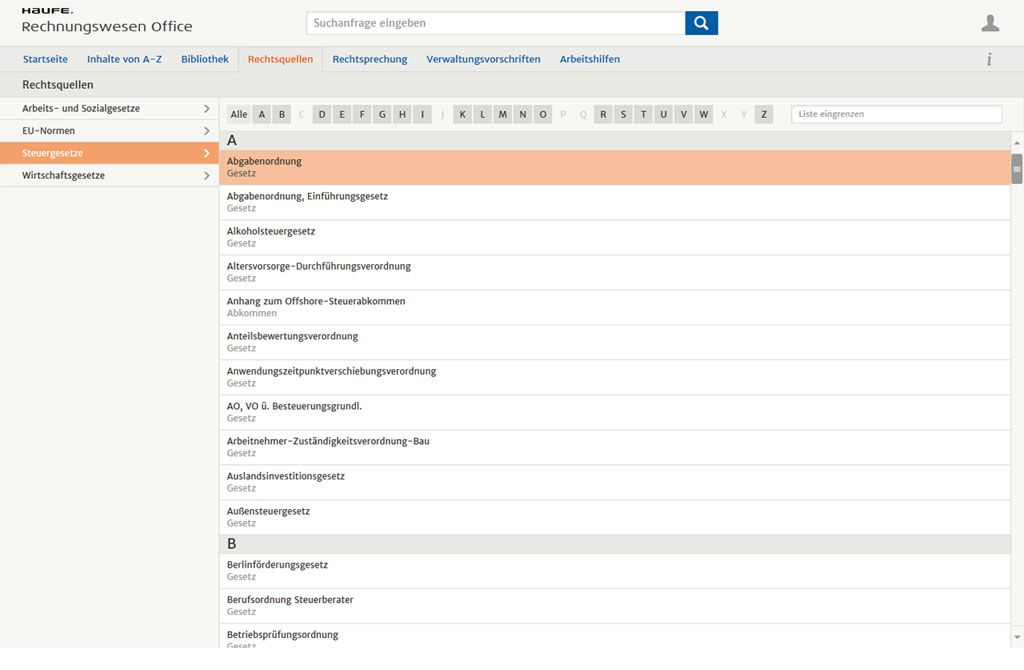1024x670 pixels.
Task: Select EU-Normen category
Action: (109, 131)
